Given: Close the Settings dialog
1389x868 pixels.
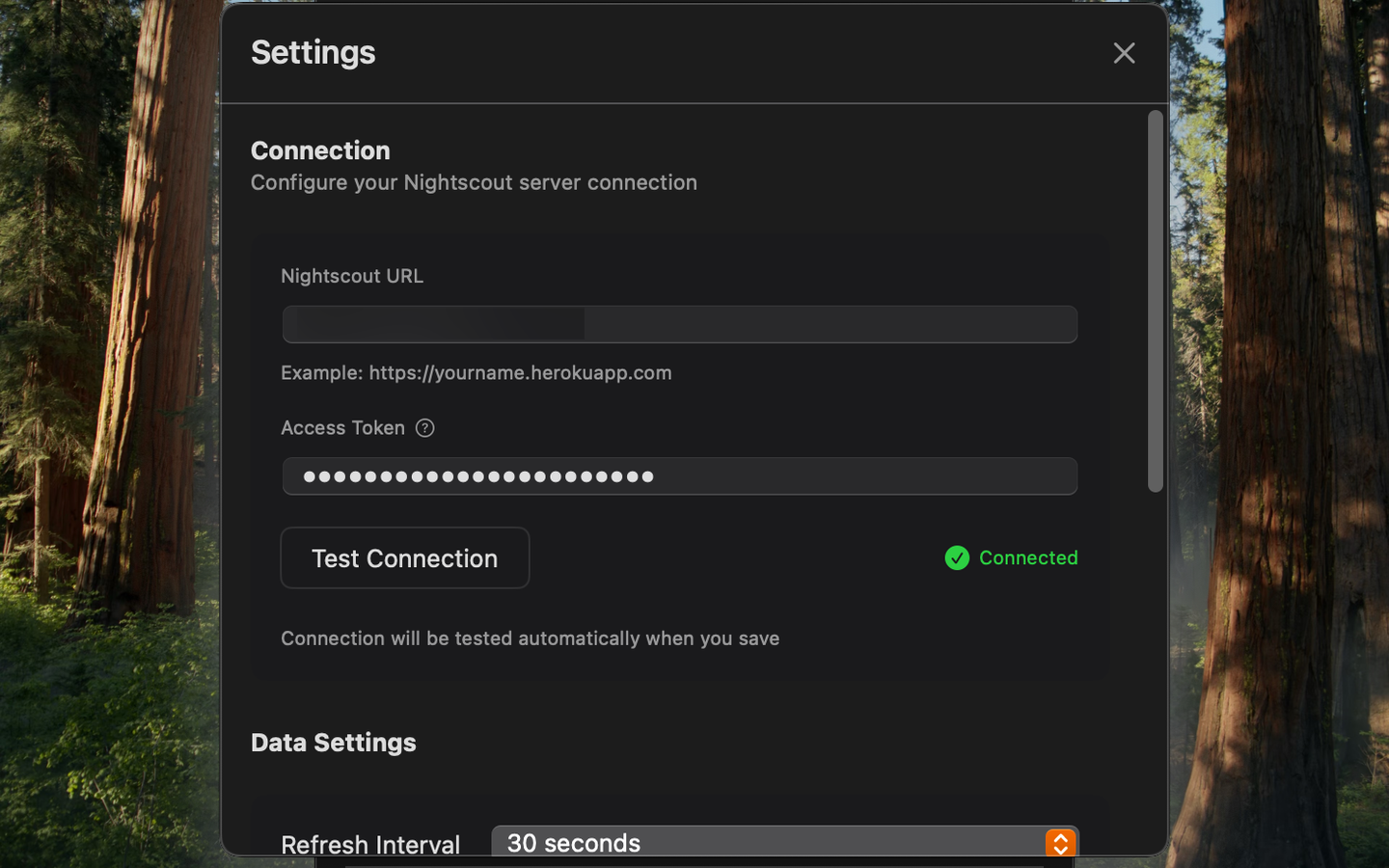Looking at the screenshot, I should tap(1124, 53).
